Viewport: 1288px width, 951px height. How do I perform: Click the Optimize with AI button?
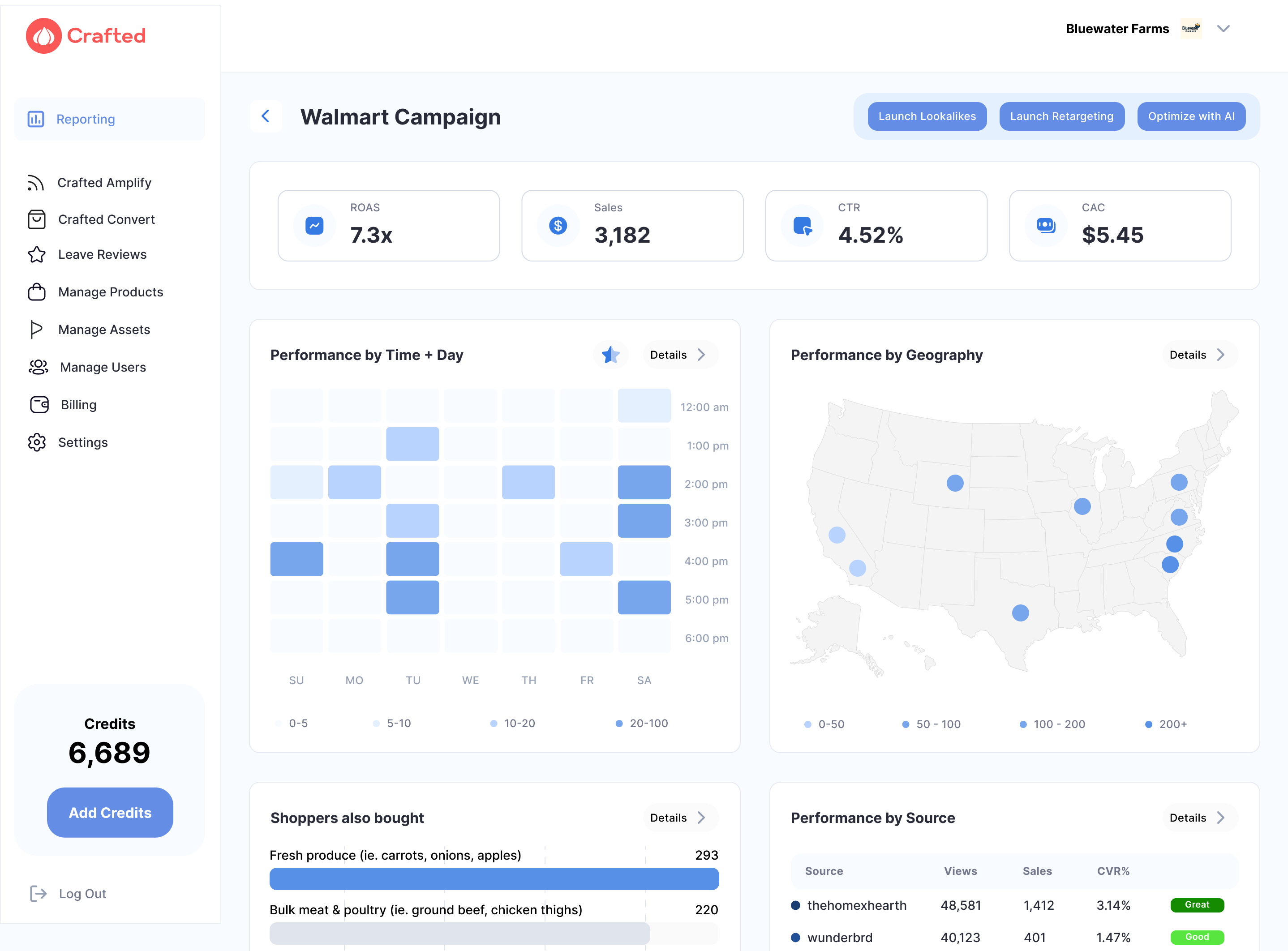(1191, 116)
